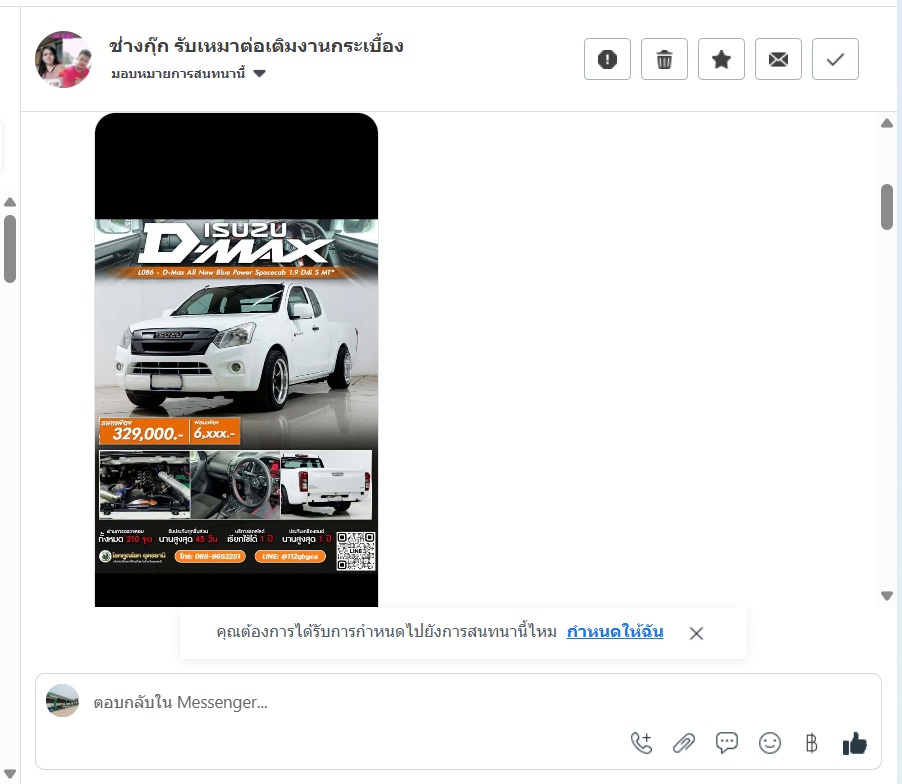Mark conversation done with checkmark button
902x784 pixels.
coord(835,59)
